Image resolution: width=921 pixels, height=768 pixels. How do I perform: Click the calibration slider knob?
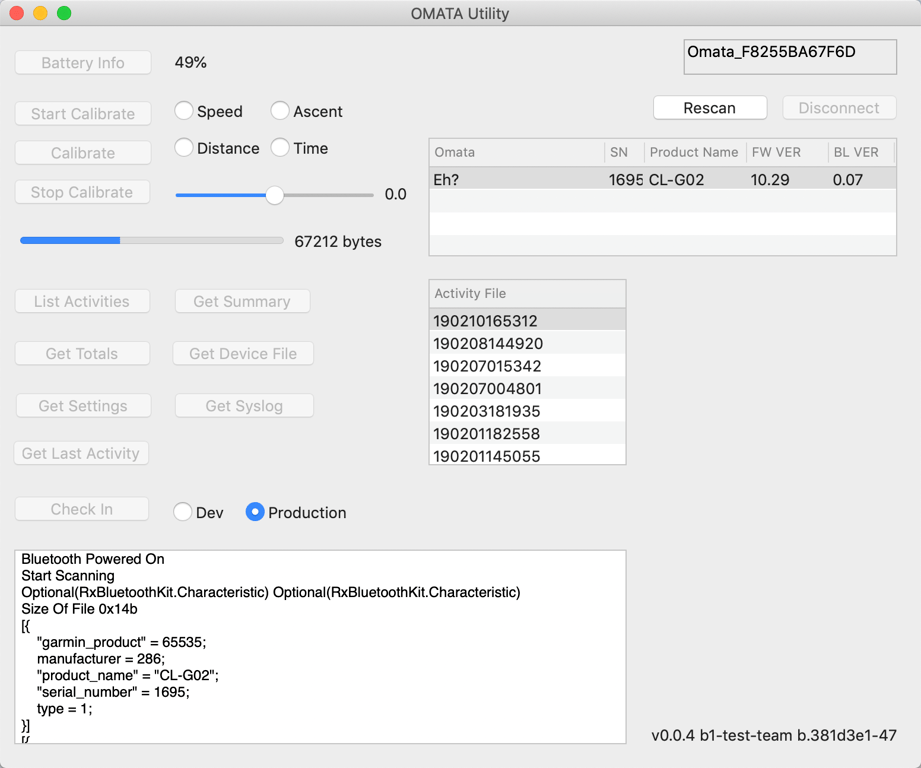coord(274,195)
